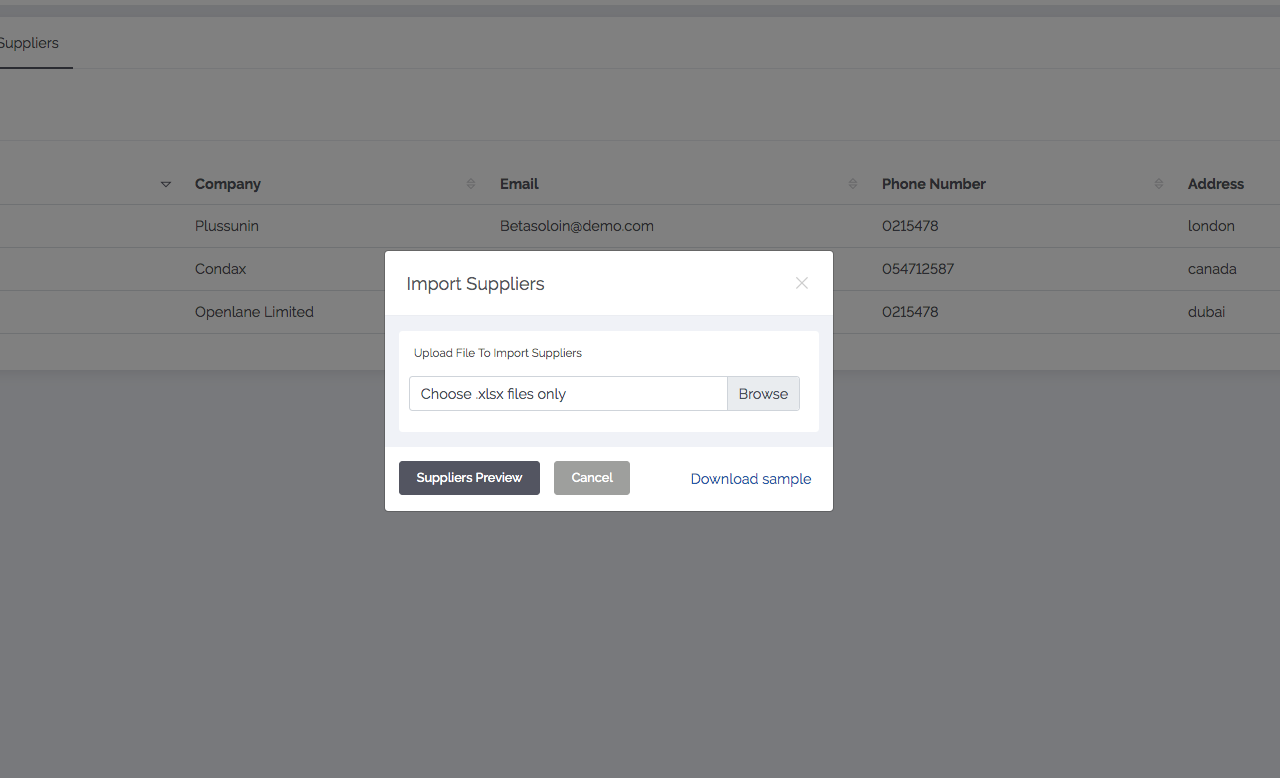Select the canada address cell
This screenshot has width=1280, height=778.
(1212, 269)
